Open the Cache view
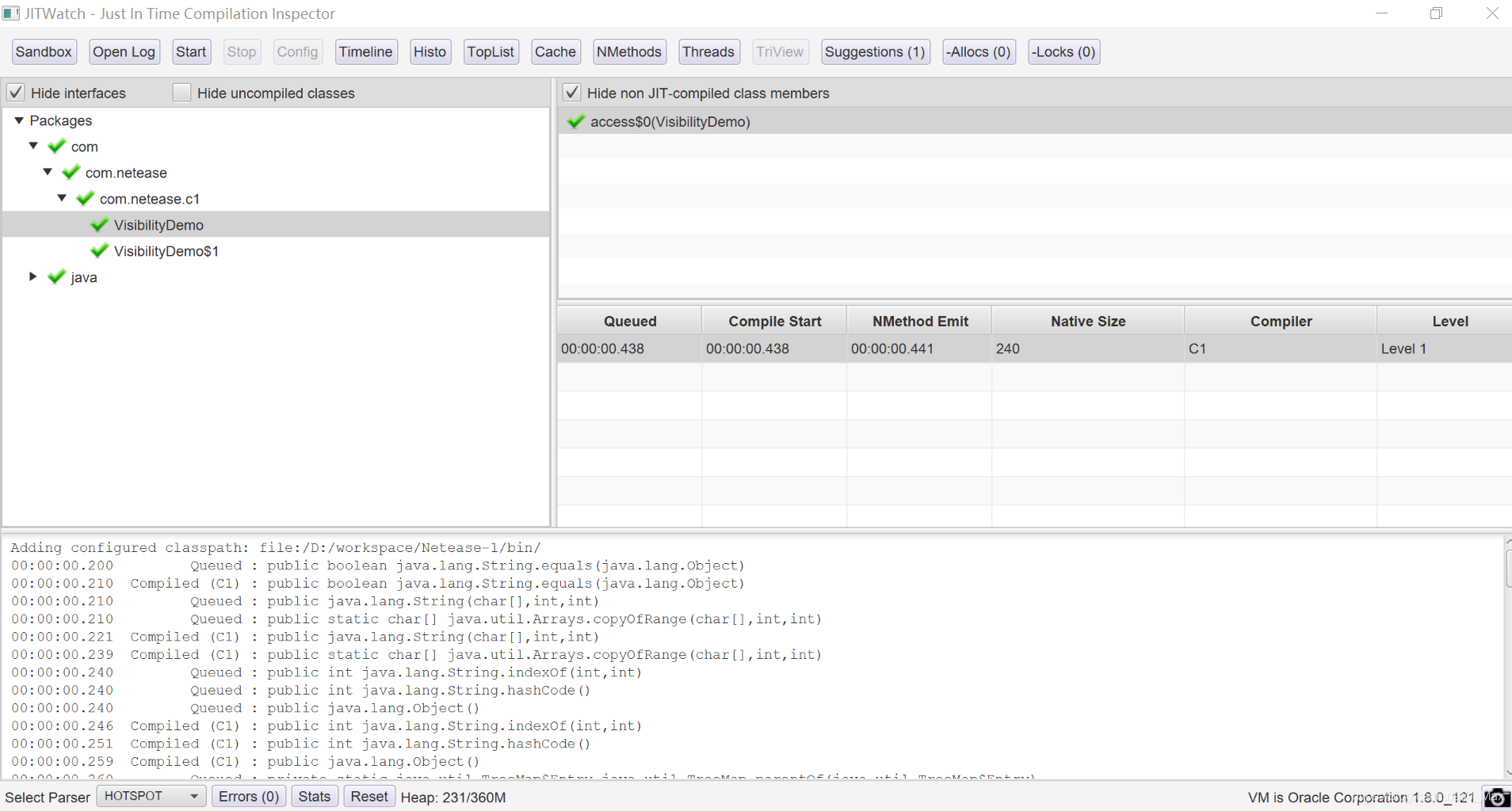This screenshot has height=811, width=1512. tap(556, 52)
